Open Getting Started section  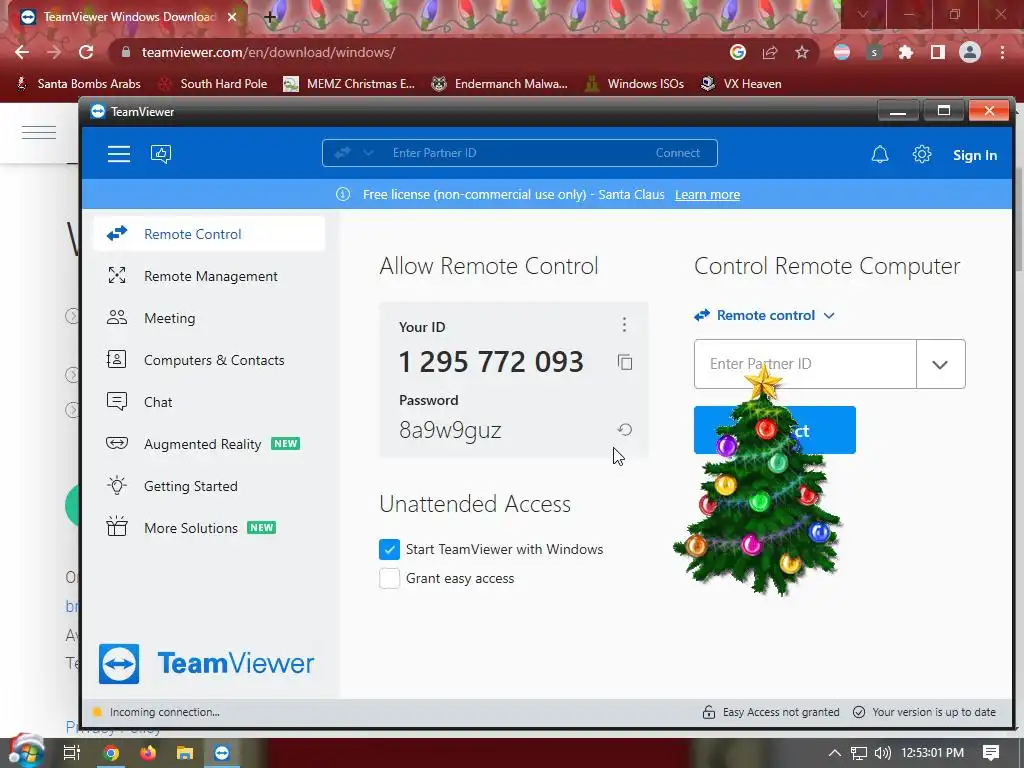tap(209, 486)
